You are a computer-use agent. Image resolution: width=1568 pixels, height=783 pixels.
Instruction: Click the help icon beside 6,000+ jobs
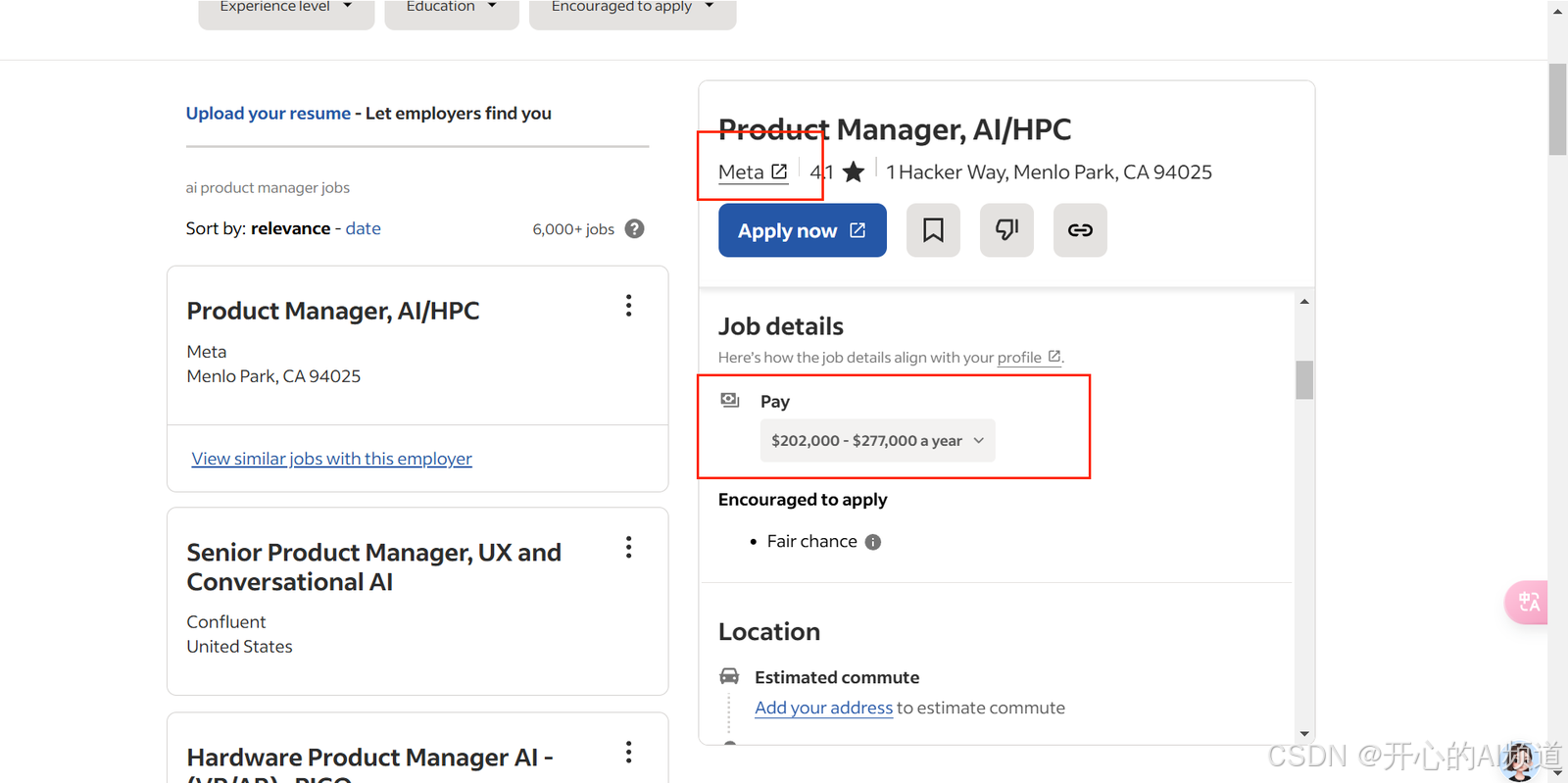point(635,228)
